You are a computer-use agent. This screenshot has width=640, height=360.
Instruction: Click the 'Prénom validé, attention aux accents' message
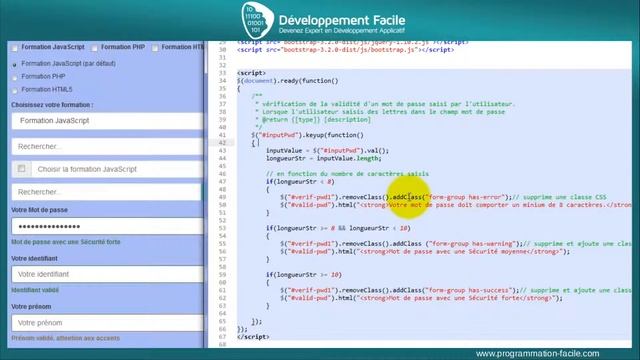(x=66, y=338)
